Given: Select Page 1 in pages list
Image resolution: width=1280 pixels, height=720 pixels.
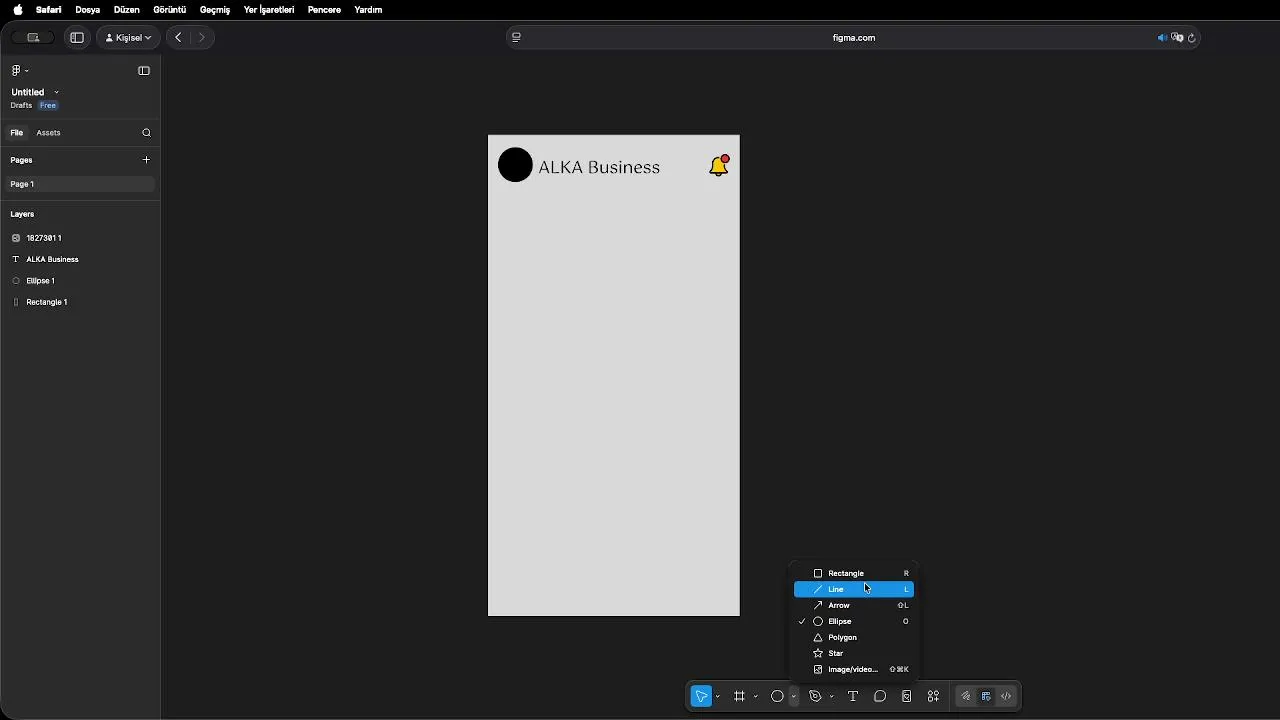Looking at the screenshot, I should [79, 184].
